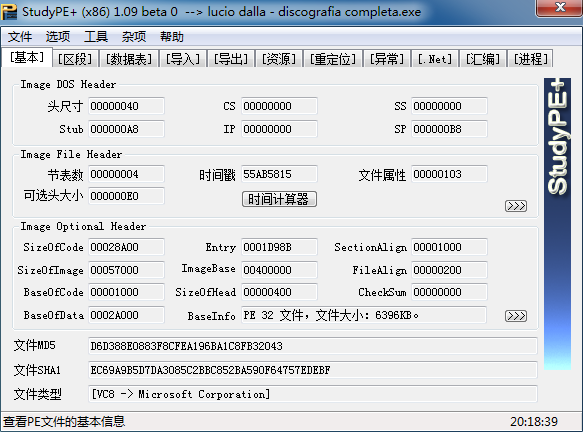Screen dimensions: 583x432
Task: Click the SizeOfImage field 00057000
Action: [126, 270]
